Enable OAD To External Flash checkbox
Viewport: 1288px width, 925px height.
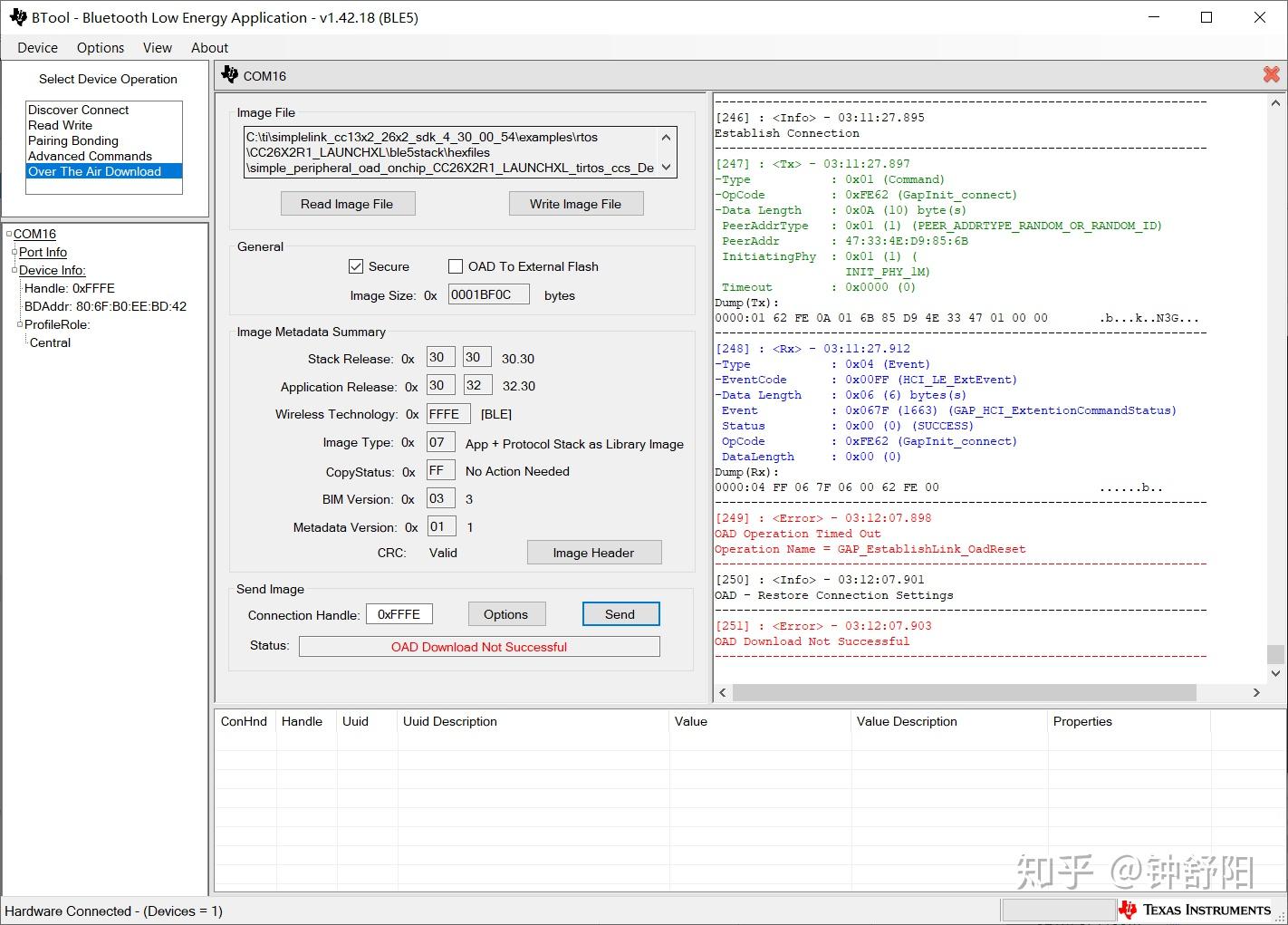456,266
